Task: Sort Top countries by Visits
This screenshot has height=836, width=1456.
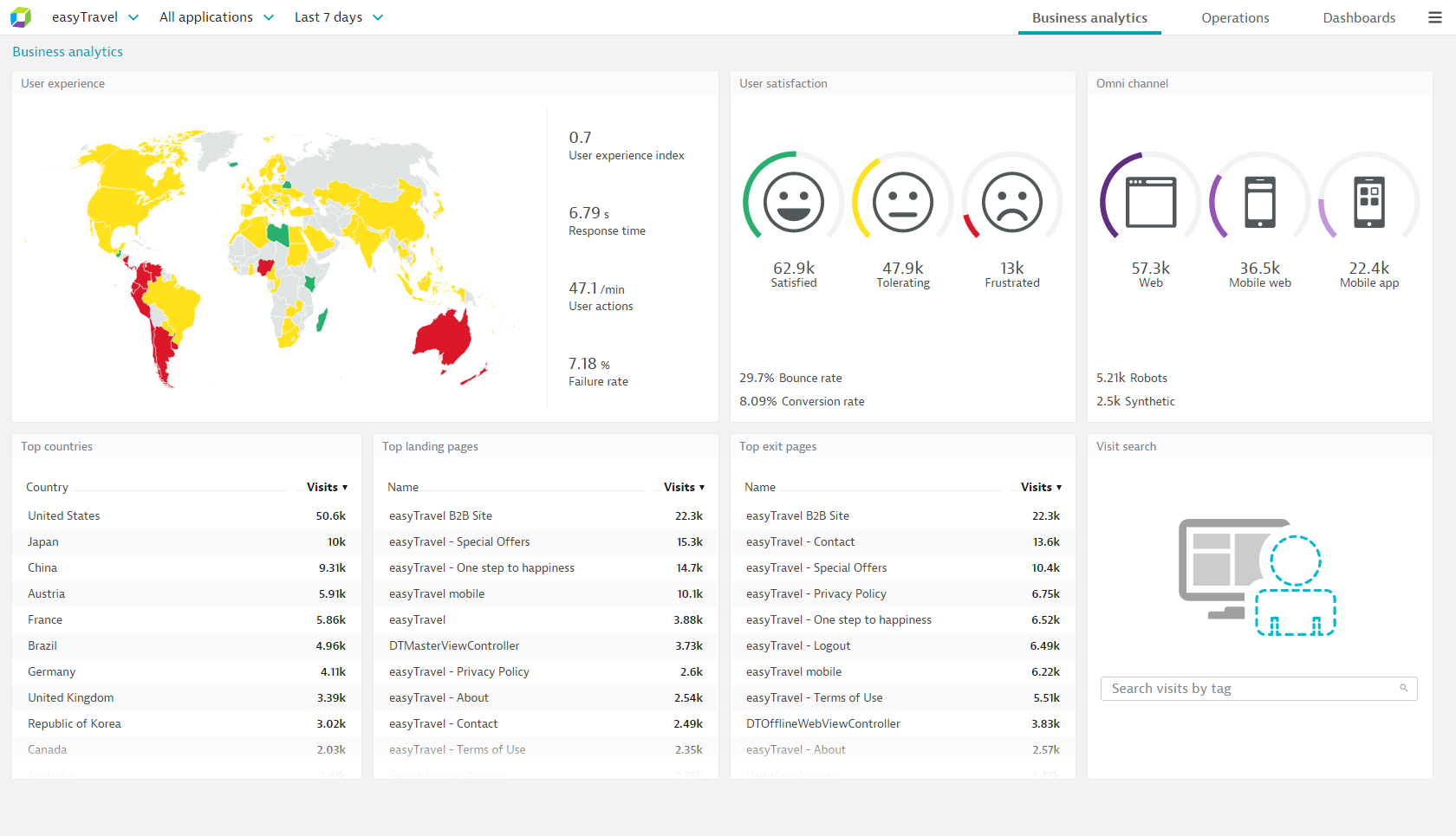Action: click(327, 487)
